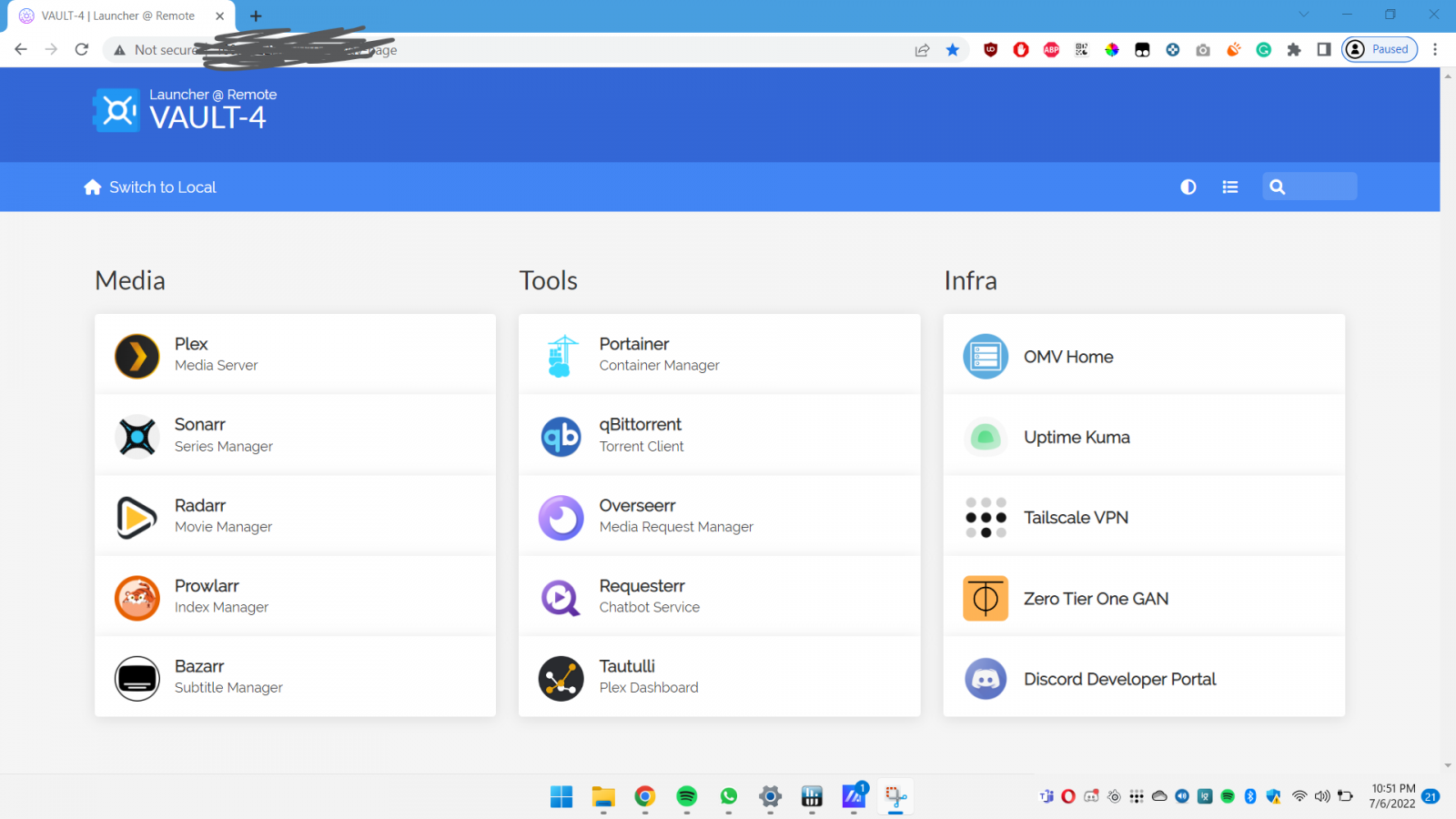Screen dimensions: 1456x819
Task: Open the Requesterr icon
Action: (x=561, y=598)
